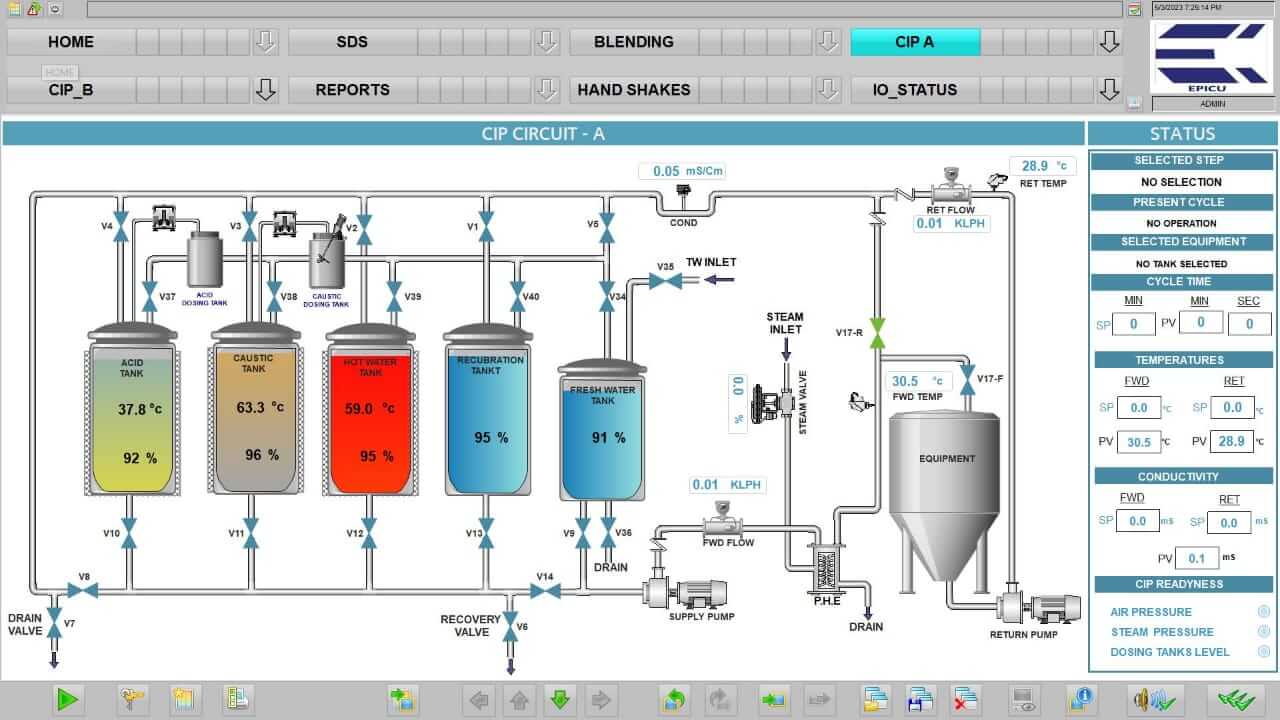Screen dimensions: 1280x720
Task: Expand the dropdown arrow beside CIP A
Action: click(1109, 42)
